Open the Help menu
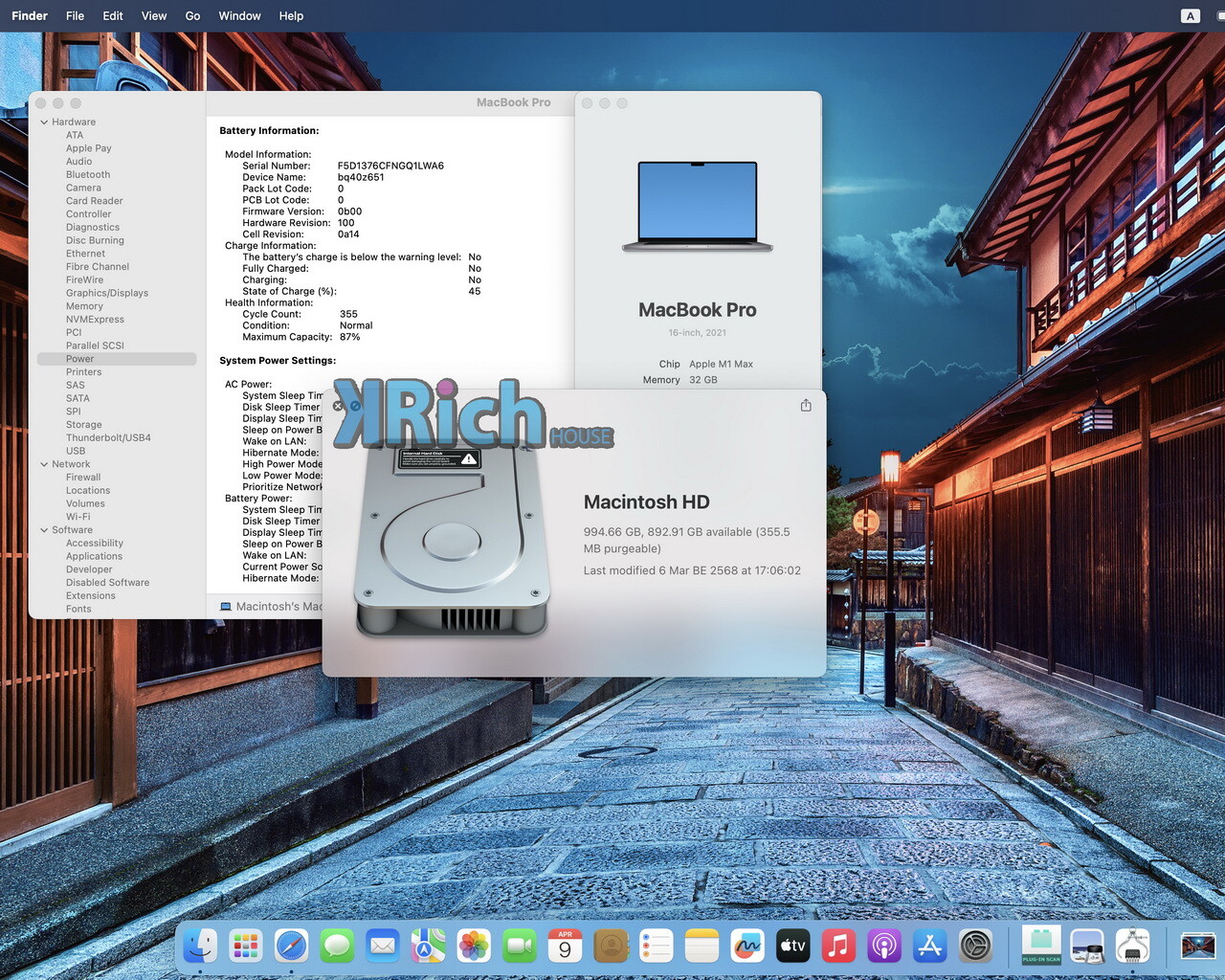 (x=291, y=15)
